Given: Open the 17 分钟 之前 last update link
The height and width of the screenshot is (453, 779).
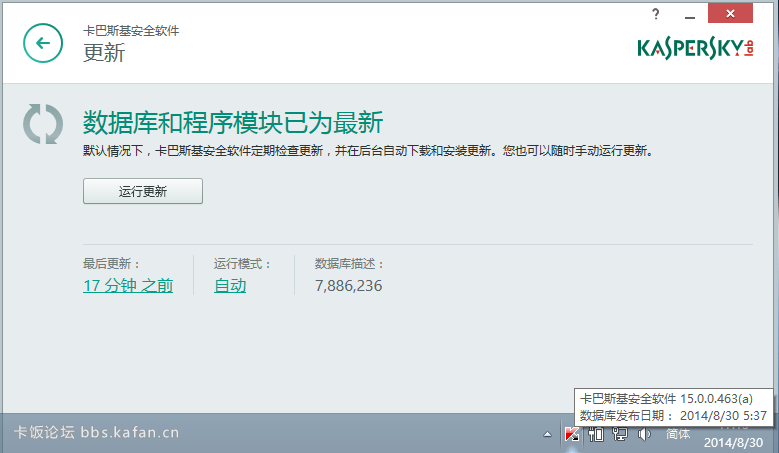Looking at the screenshot, I should [x=128, y=286].
